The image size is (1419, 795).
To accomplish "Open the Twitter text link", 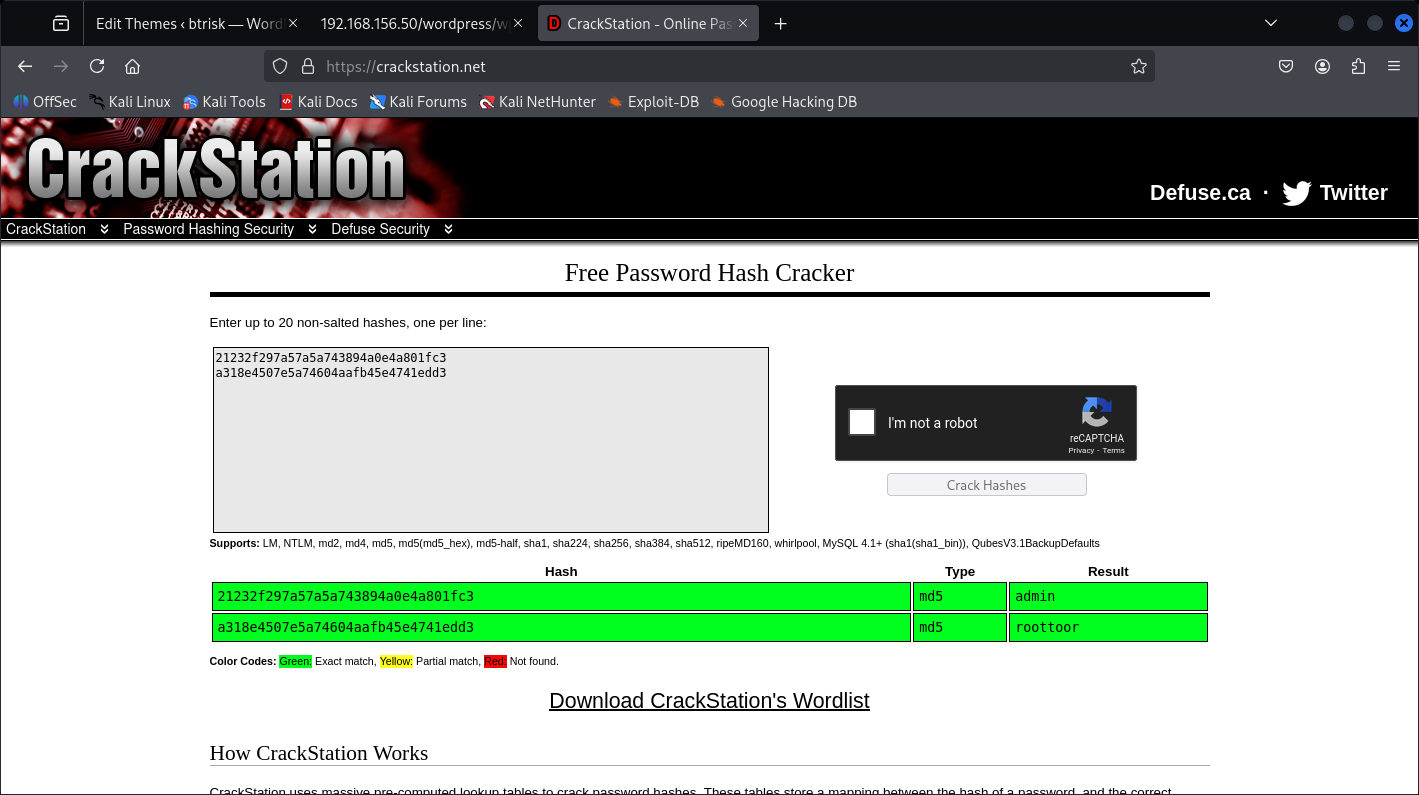I will [1353, 193].
